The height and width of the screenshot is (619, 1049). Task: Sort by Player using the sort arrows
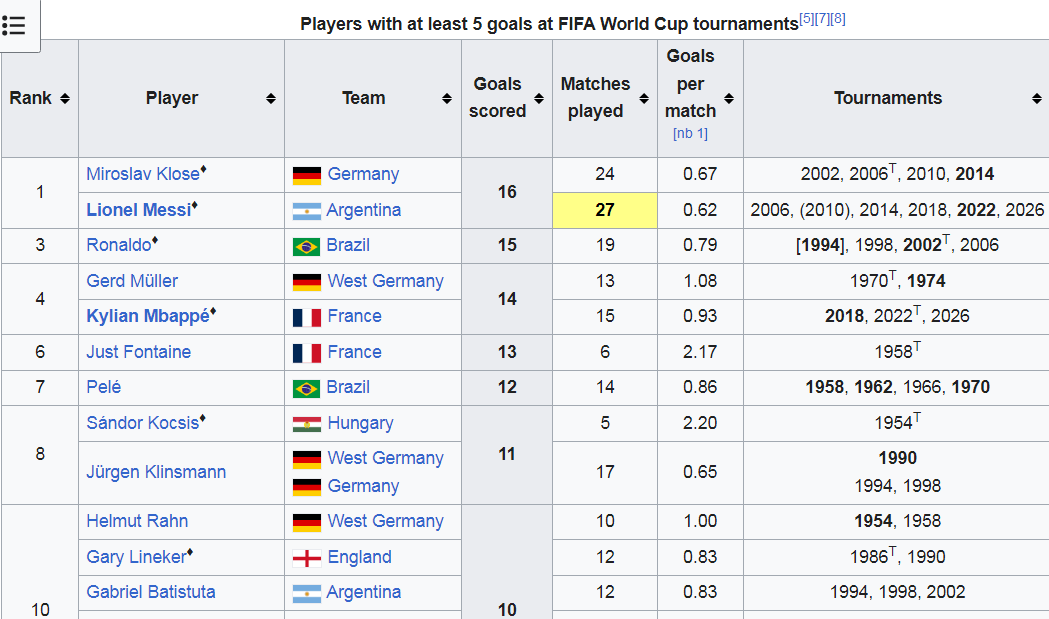pyautogui.click(x=271, y=98)
